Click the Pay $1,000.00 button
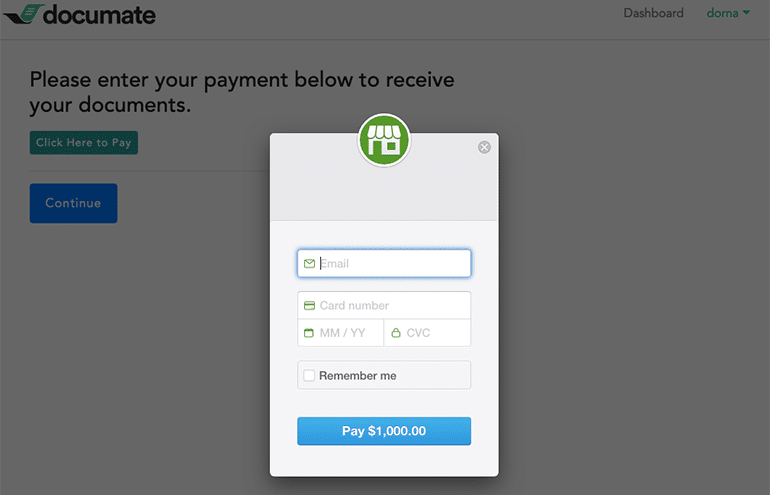 click(x=384, y=431)
